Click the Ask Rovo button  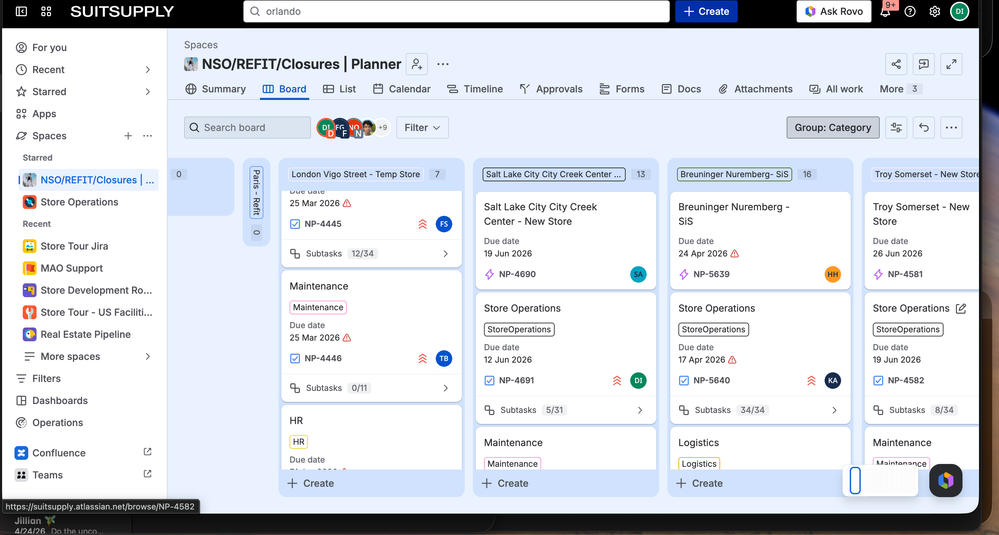click(834, 11)
